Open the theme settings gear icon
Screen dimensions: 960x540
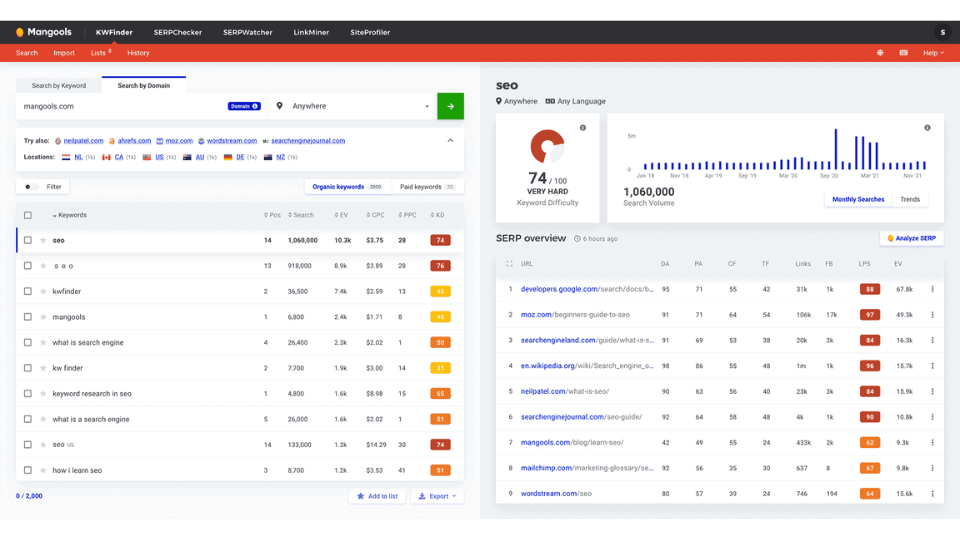(880, 53)
